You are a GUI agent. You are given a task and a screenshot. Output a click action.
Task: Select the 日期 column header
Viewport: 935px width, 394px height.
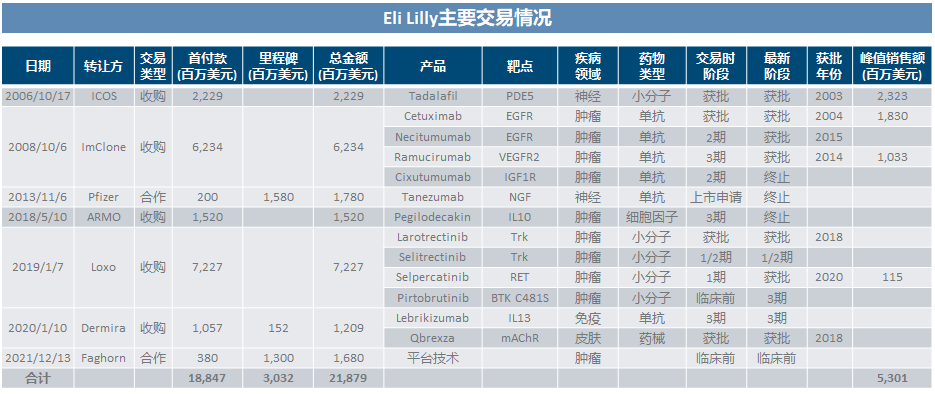point(38,66)
